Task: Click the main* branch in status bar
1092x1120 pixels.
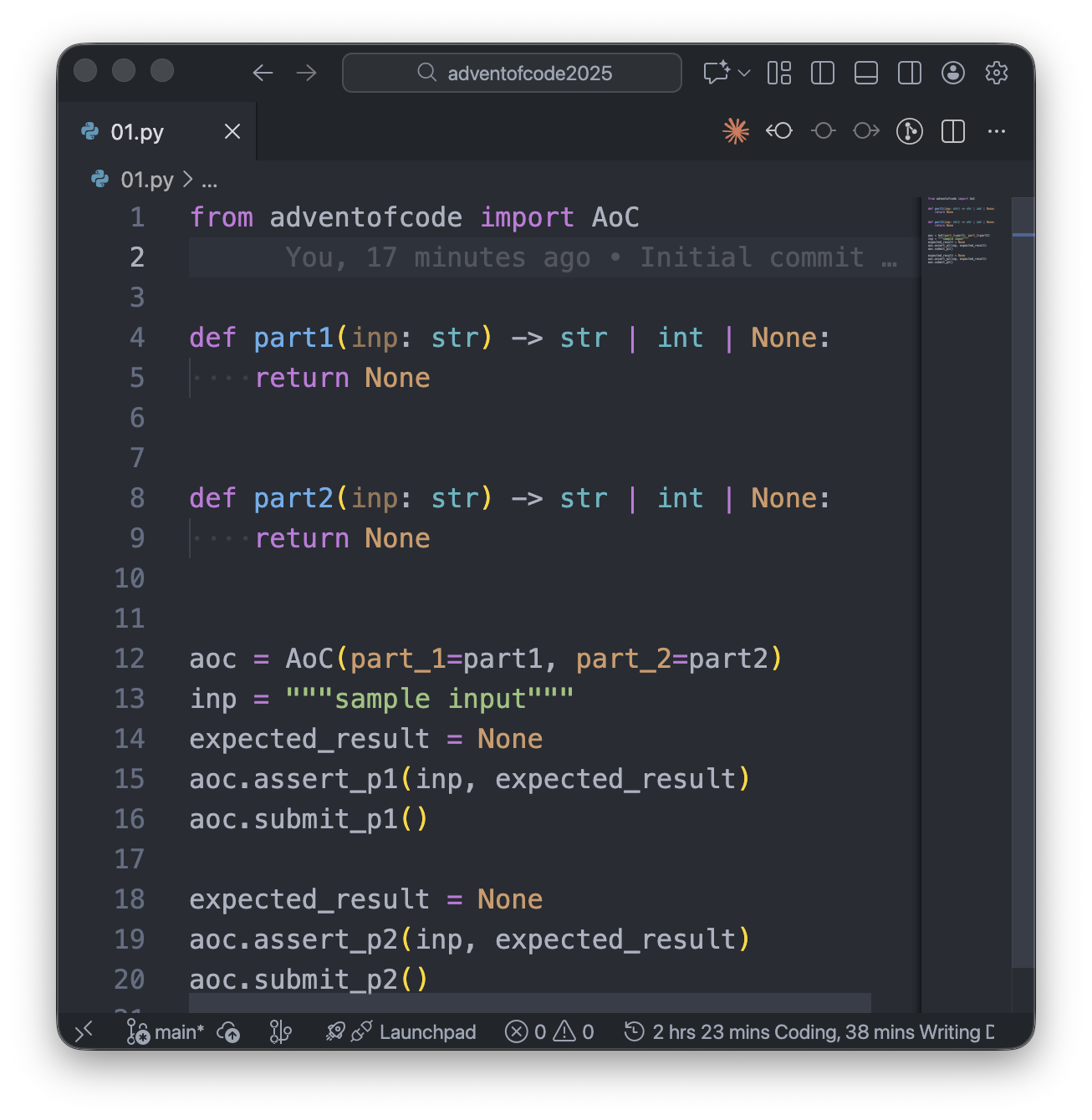Action: (166, 1033)
